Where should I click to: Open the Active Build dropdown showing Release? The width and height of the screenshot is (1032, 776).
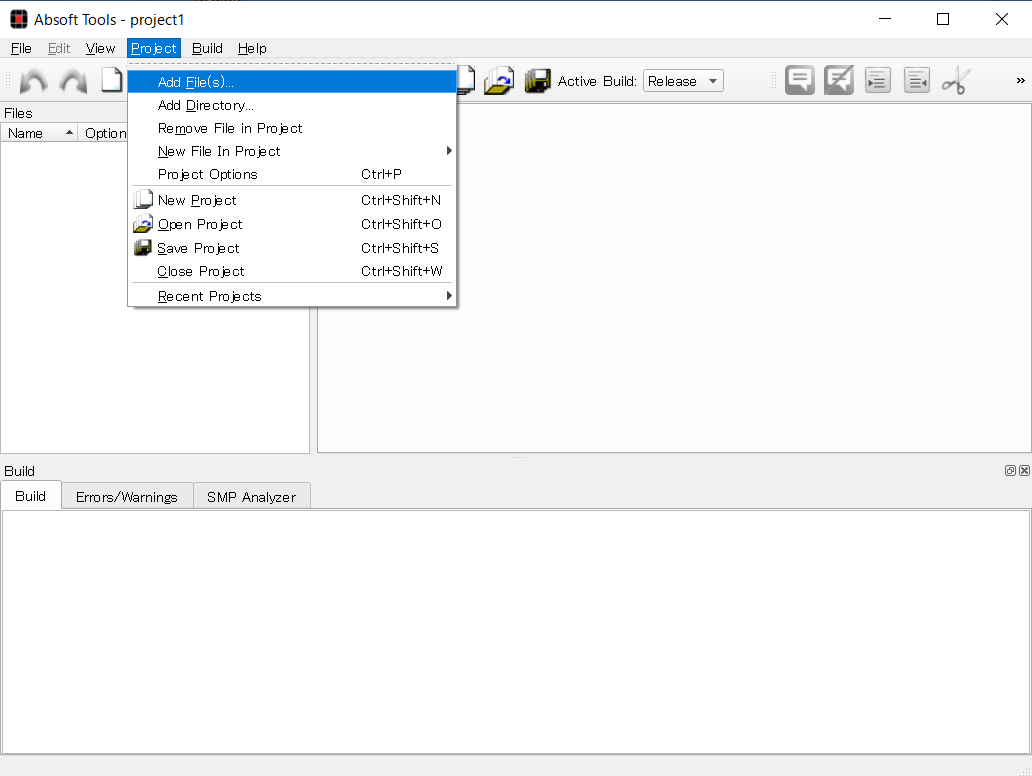(x=683, y=81)
